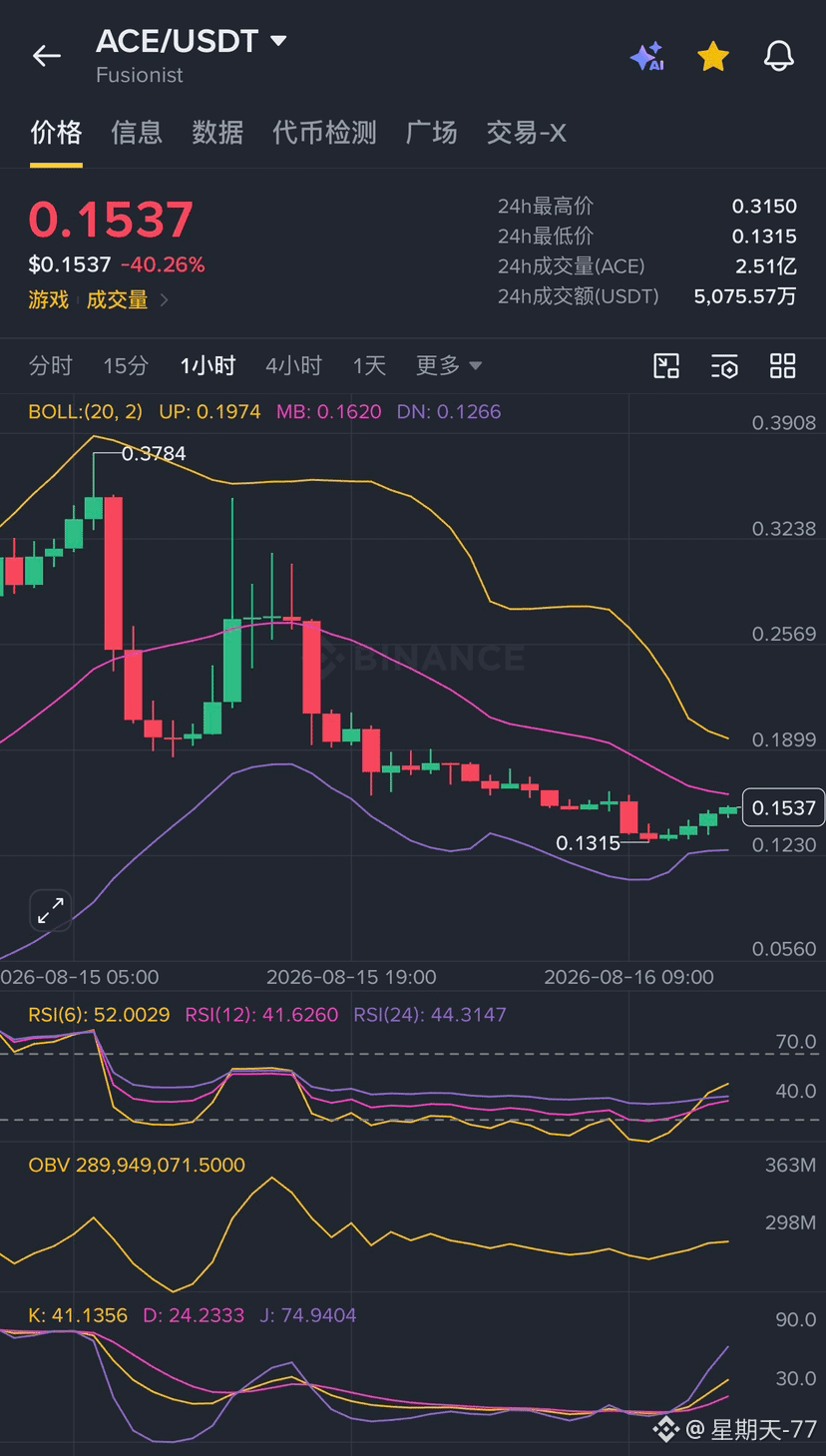Image resolution: width=826 pixels, height=1456 pixels.
Task: Tap the RSI(24): 44.3147 label
Action: [430, 1014]
